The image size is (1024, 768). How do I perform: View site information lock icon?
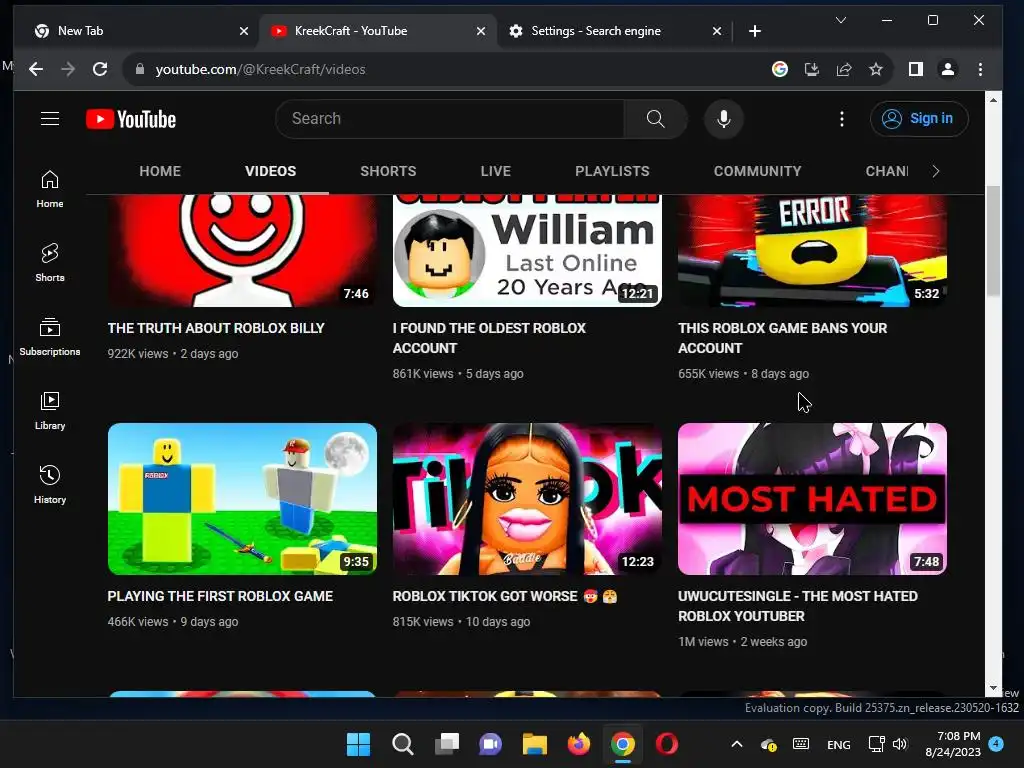click(139, 69)
